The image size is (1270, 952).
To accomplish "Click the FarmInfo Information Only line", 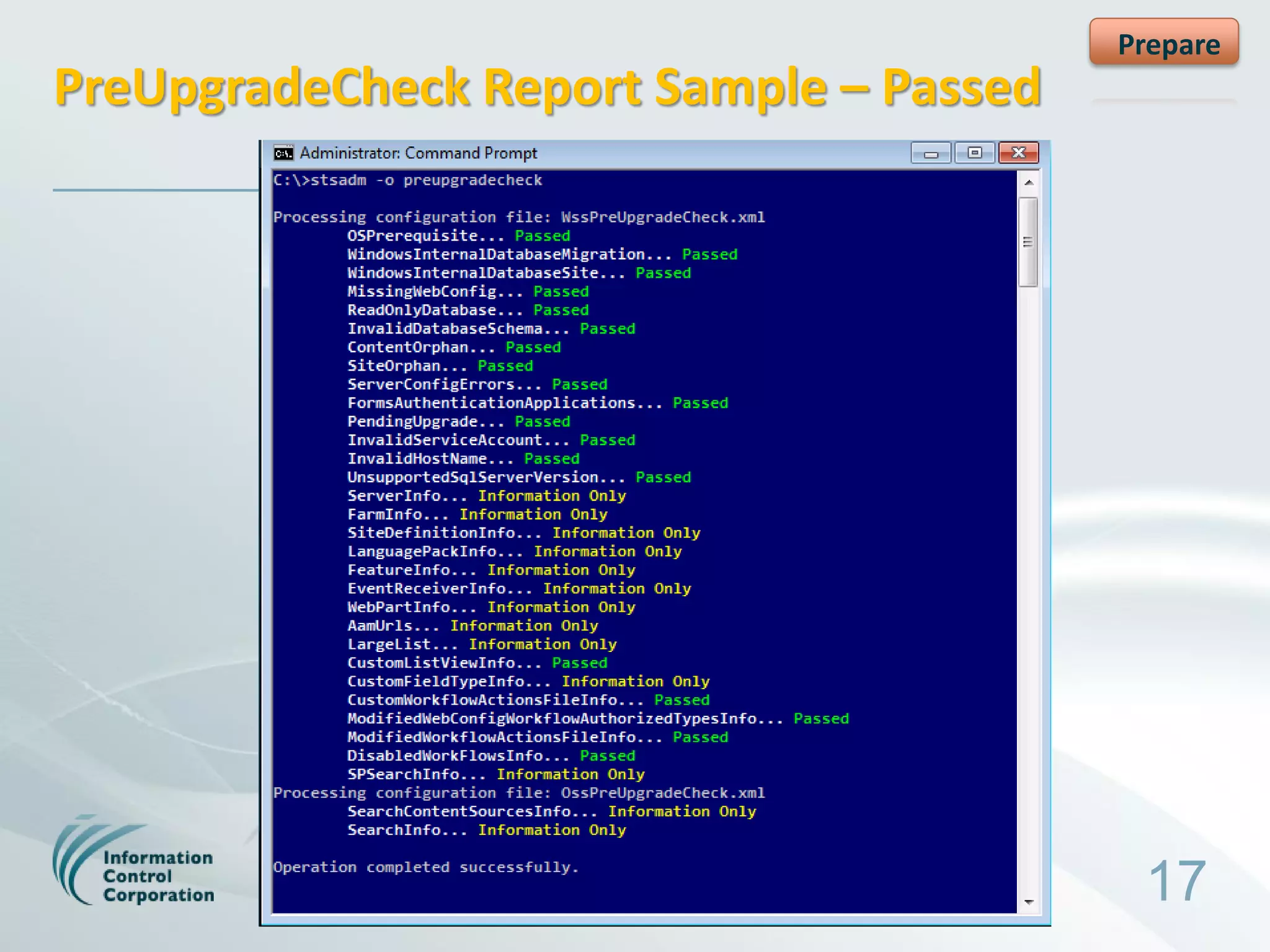I will (x=477, y=515).
